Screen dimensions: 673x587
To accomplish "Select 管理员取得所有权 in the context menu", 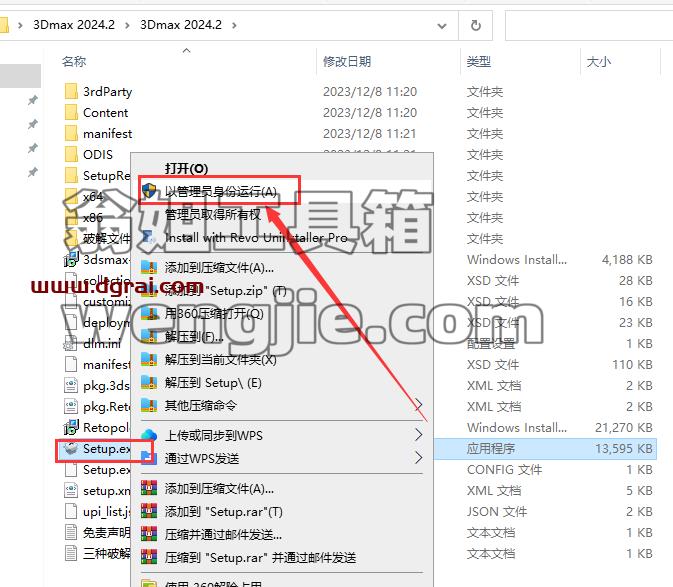I will (213, 214).
